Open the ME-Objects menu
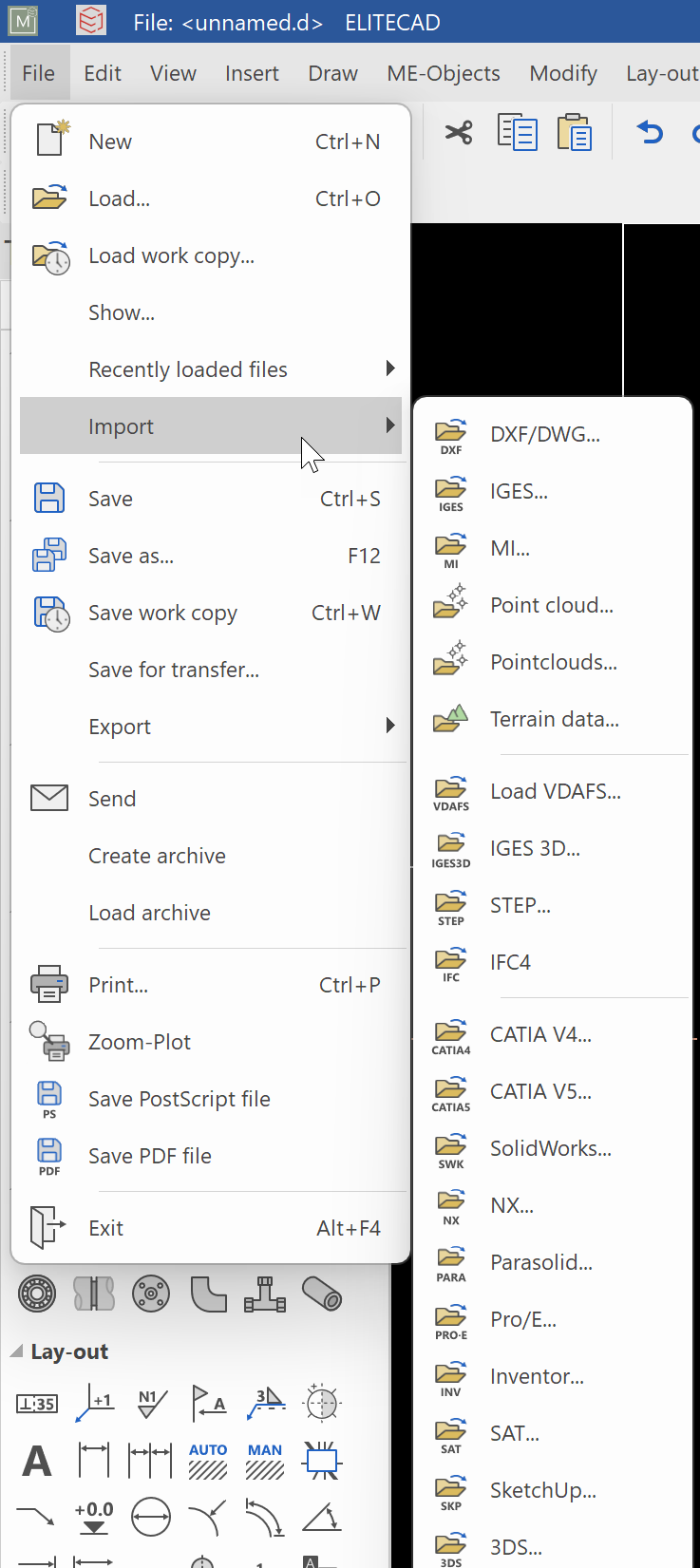The width and height of the screenshot is (700, 1568). [443, 72]
